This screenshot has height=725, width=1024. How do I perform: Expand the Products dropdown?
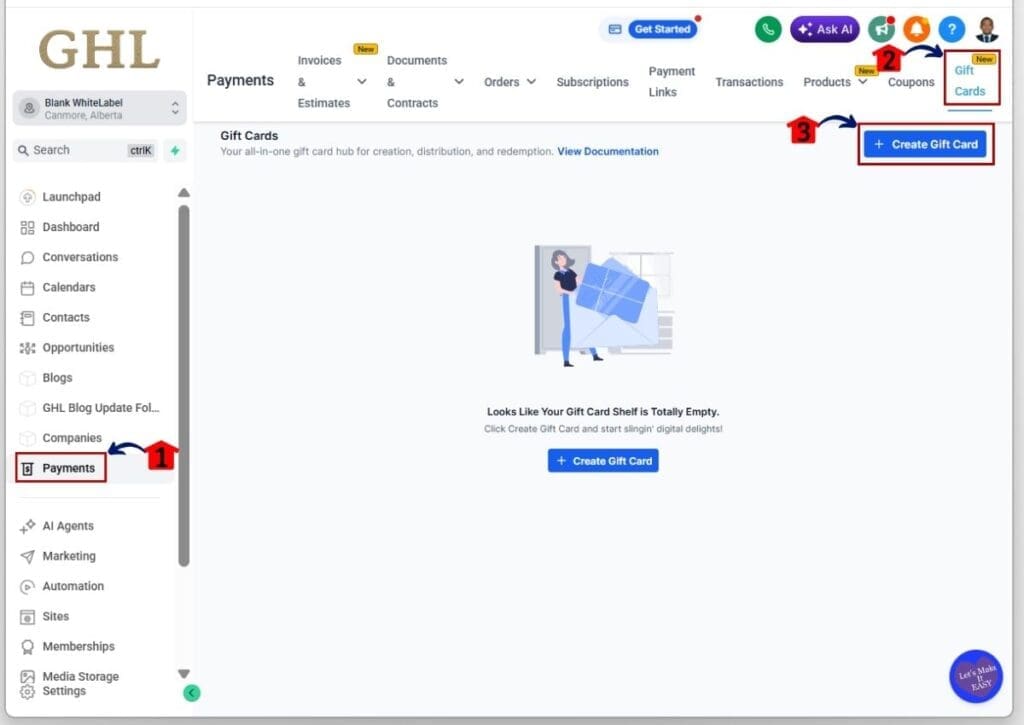834,82
